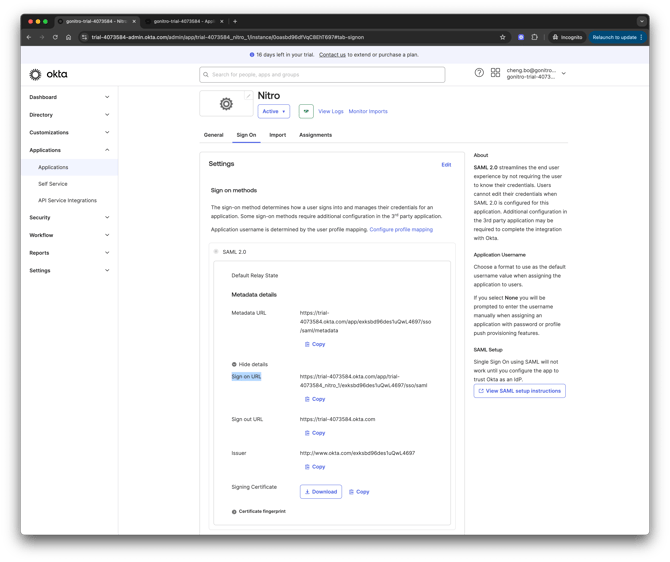
Task: Download the Signing Certificate
Action: [x=321, y=492]
